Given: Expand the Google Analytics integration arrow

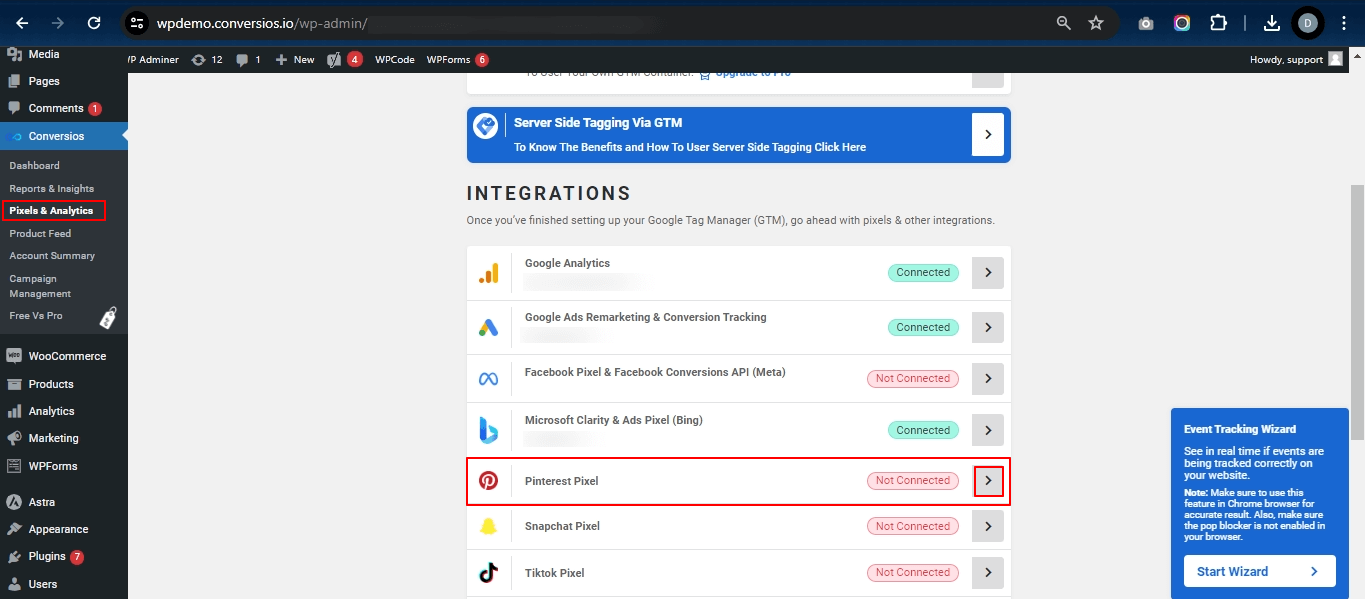Looking at the screenshot, I should tap(988, 272).
